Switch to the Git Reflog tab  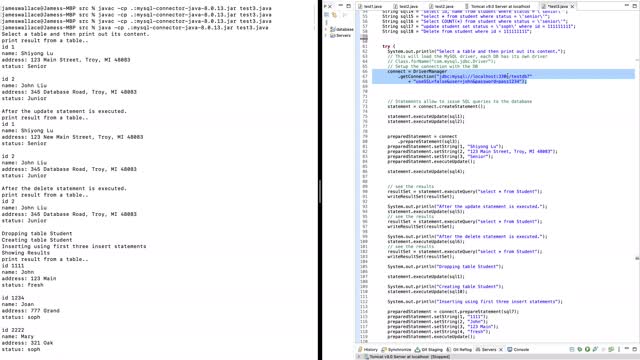click(x=459, y=349)
